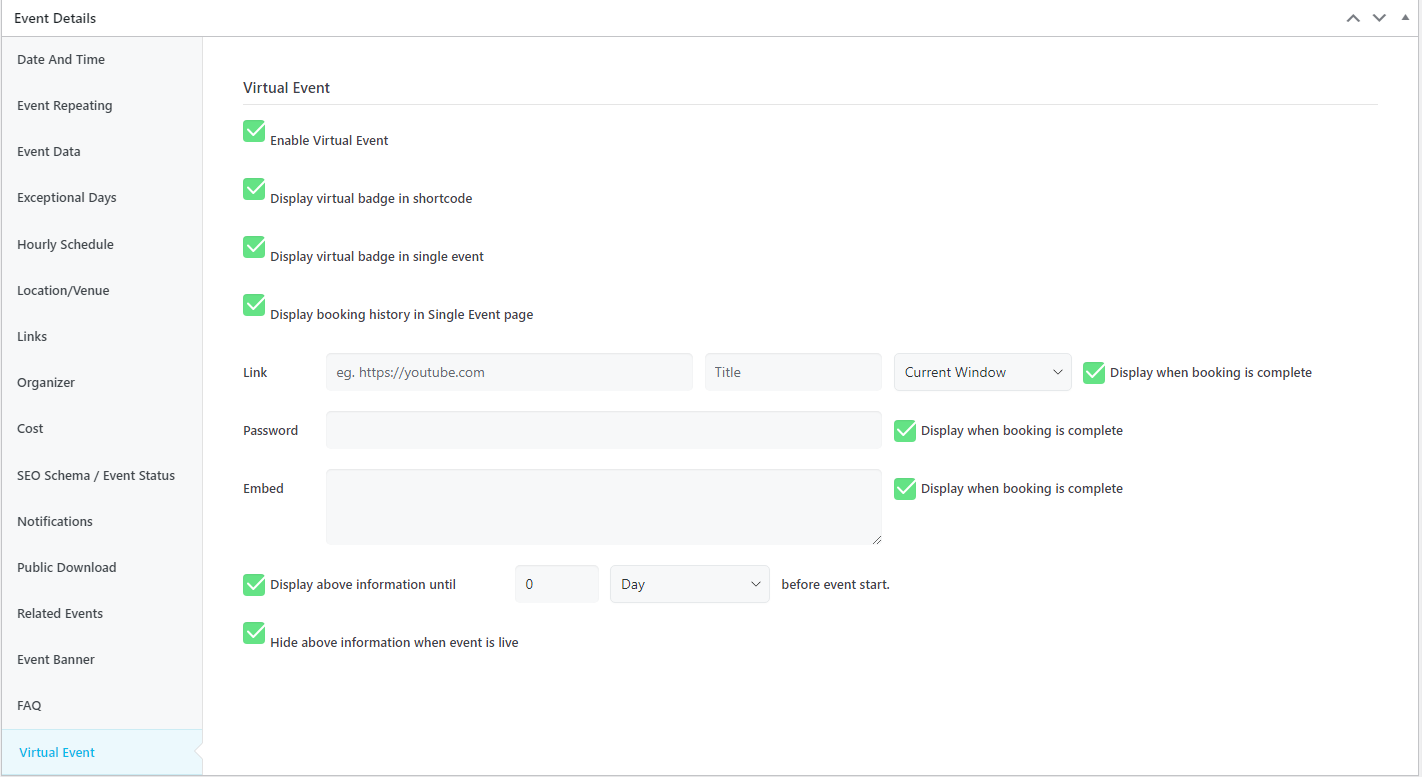Click the move panel down arrow icon

(1379, 18)
